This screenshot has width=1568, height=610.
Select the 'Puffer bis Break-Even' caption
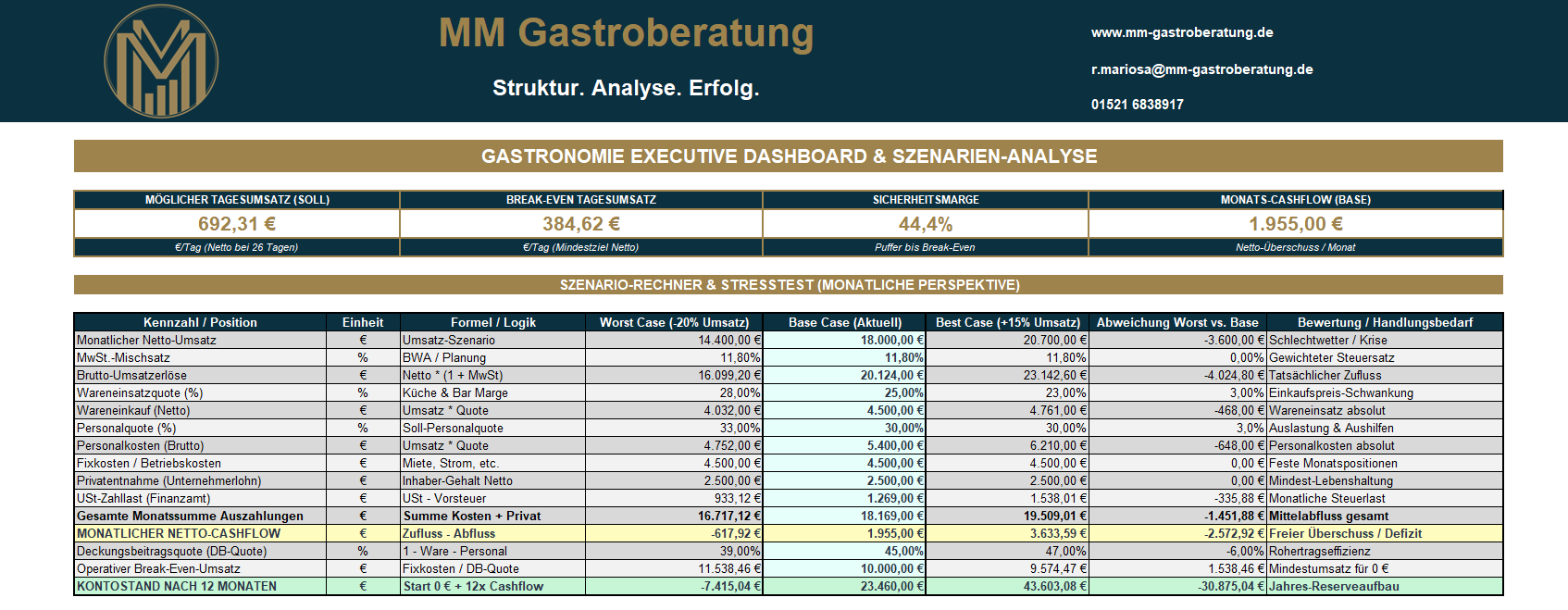(926, 247)
